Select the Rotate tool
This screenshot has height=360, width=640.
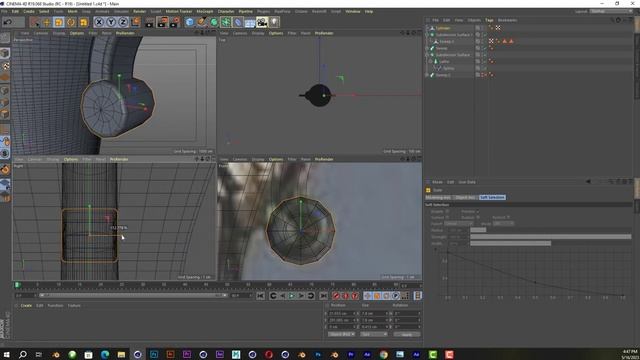coord(71,22)
